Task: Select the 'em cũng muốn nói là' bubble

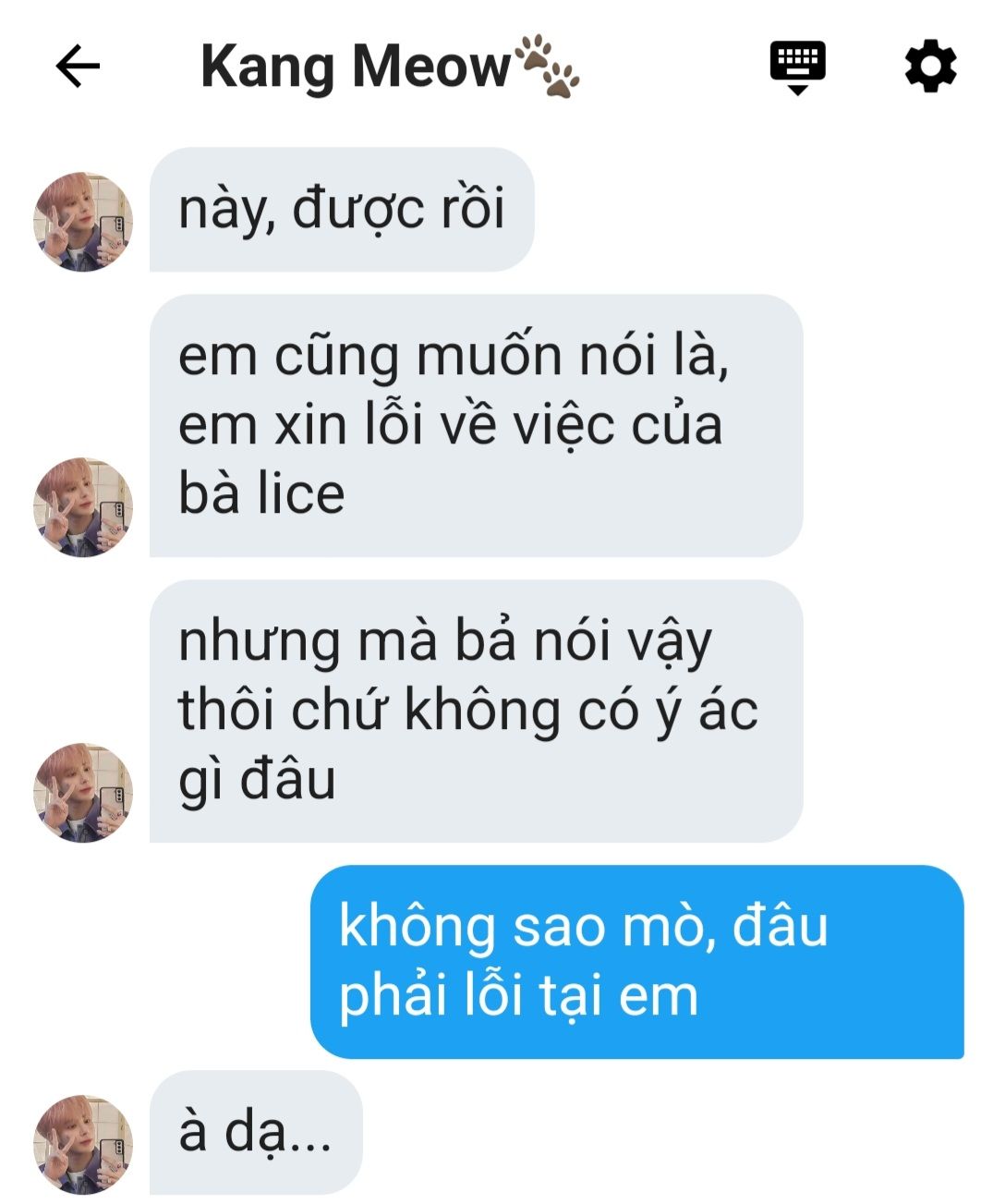Action: (476, 426)
